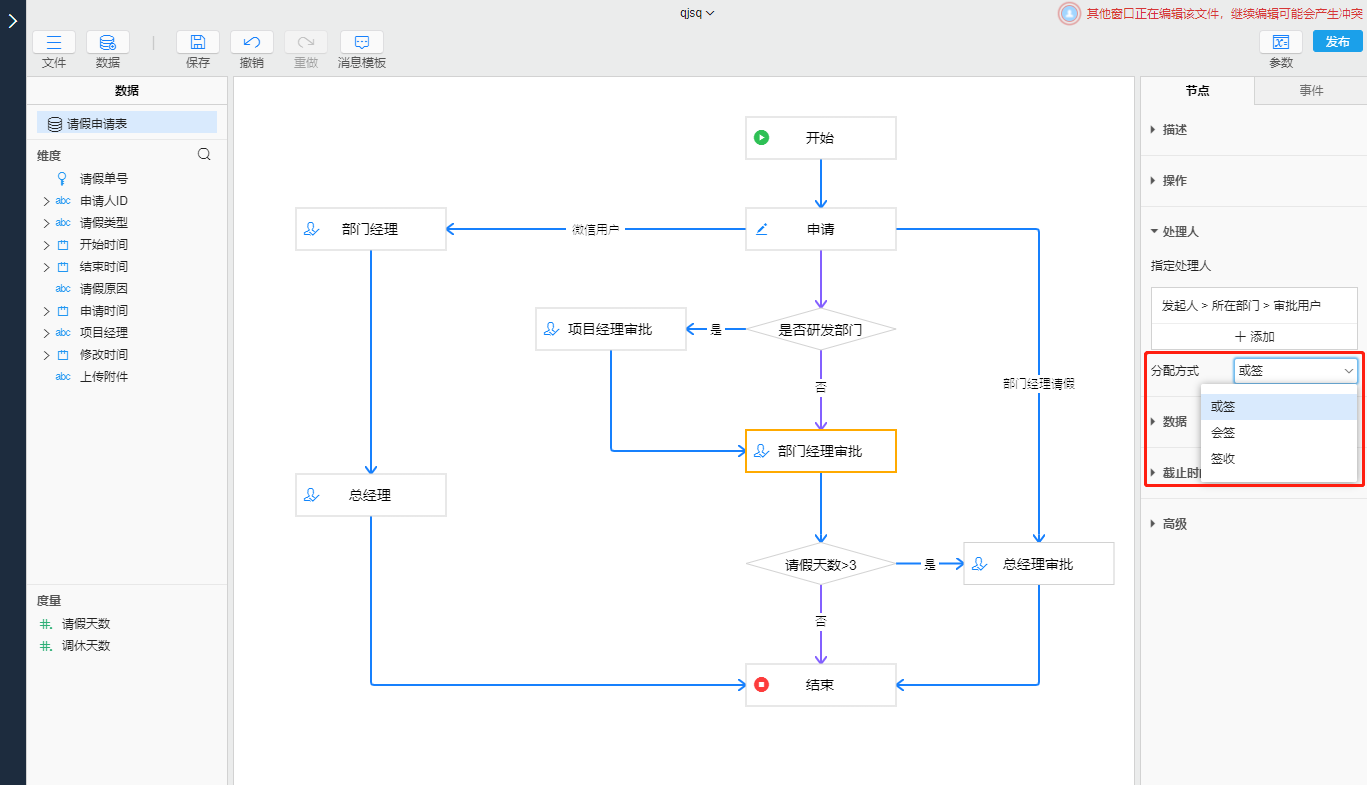
Task: Open the 数据 (Data) toolbar icon
Action: tap(107, 42)
